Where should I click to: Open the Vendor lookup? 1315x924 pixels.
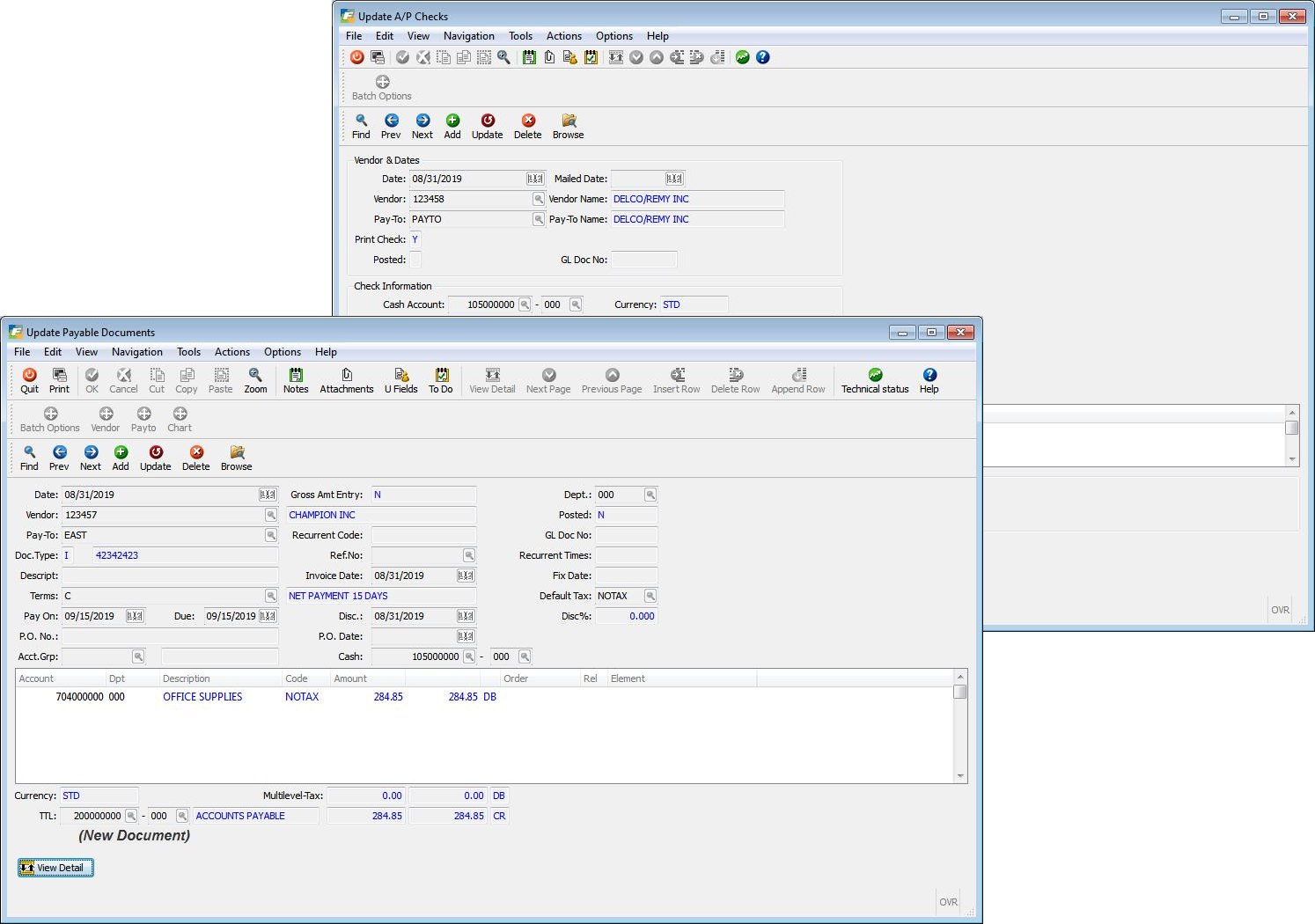pos(271,515)
